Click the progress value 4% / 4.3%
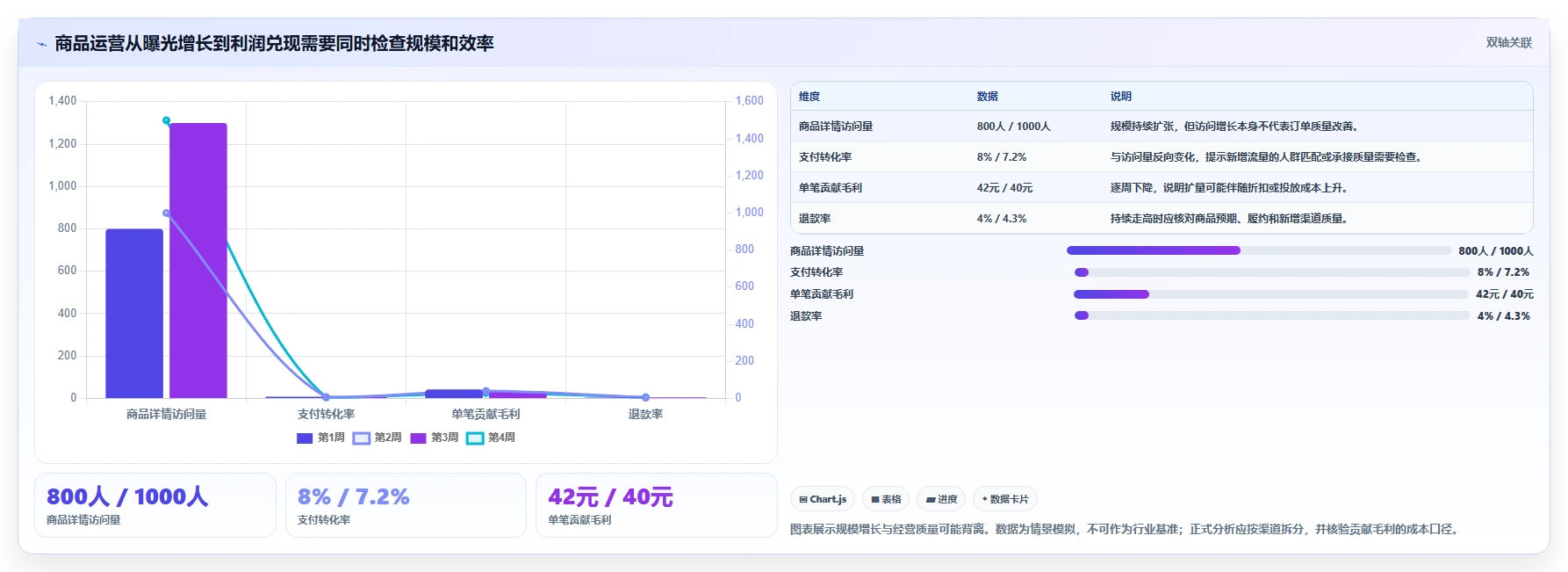This screenshot has height=572, width=1568. (1504, 316)
